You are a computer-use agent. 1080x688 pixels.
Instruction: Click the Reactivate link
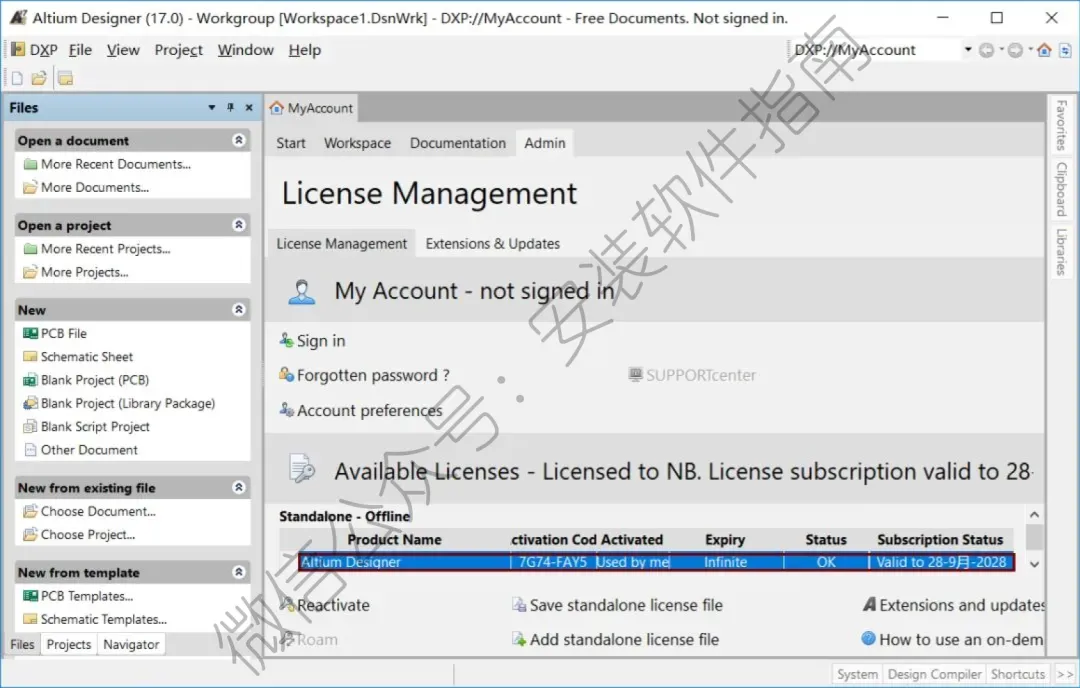coord(333,605)
